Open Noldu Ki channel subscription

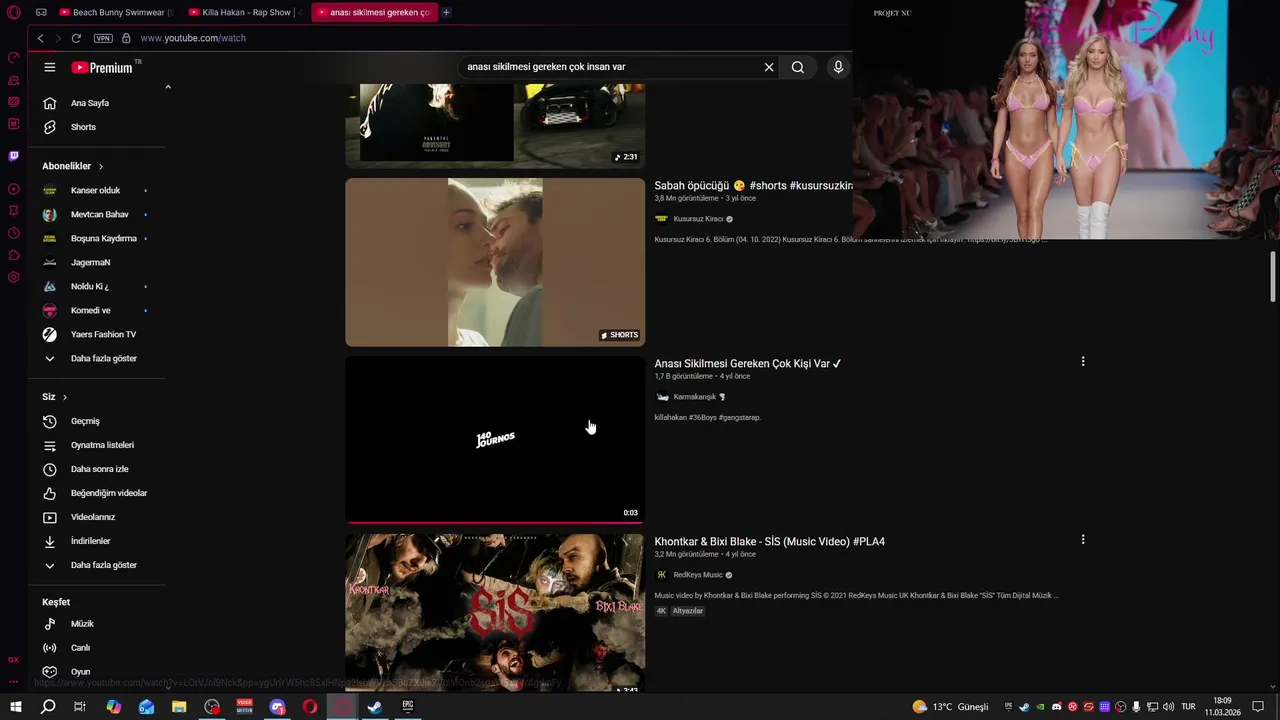tap(97, 286)
